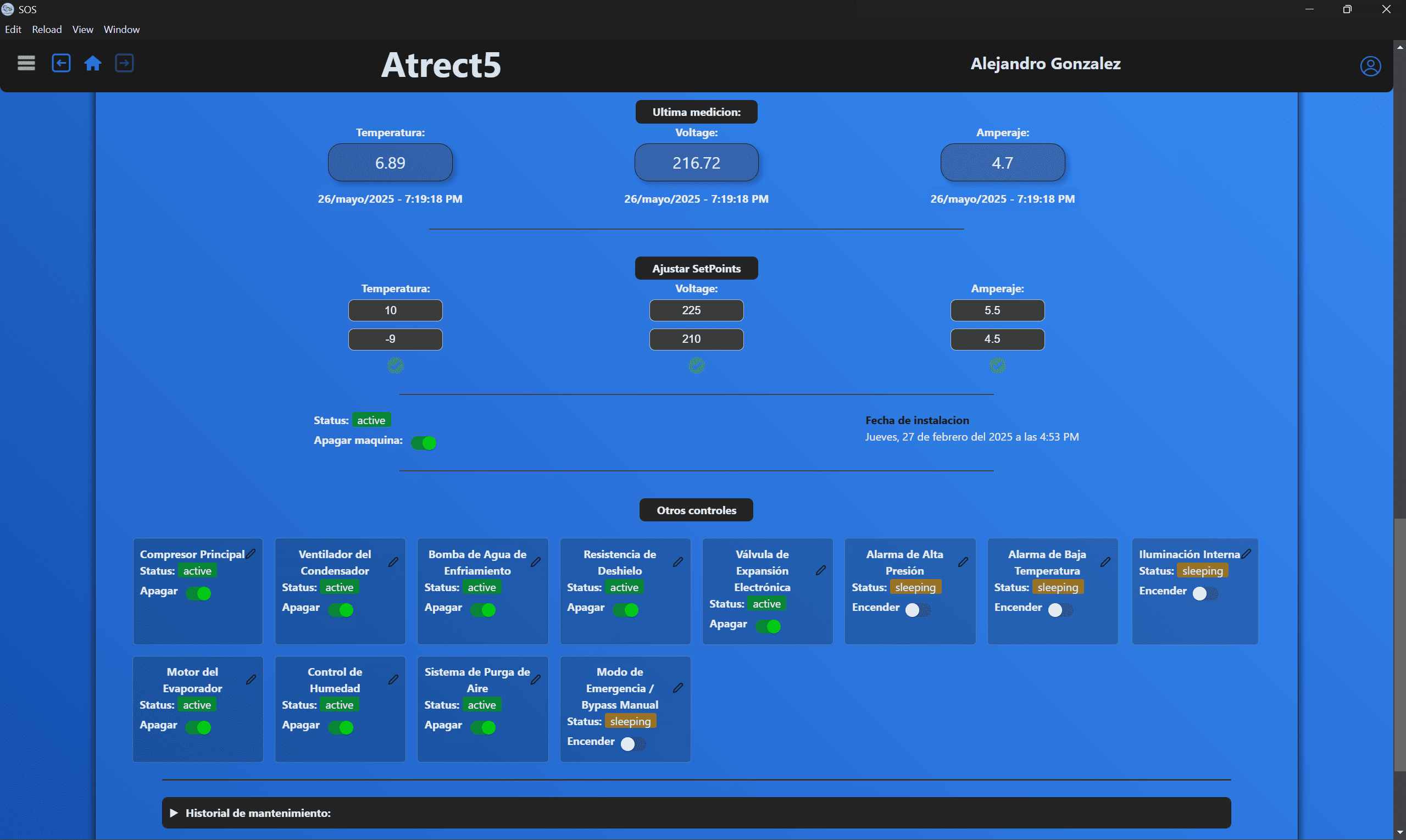Turn on Alarma de Alta Presión switch

click(918, 610)
